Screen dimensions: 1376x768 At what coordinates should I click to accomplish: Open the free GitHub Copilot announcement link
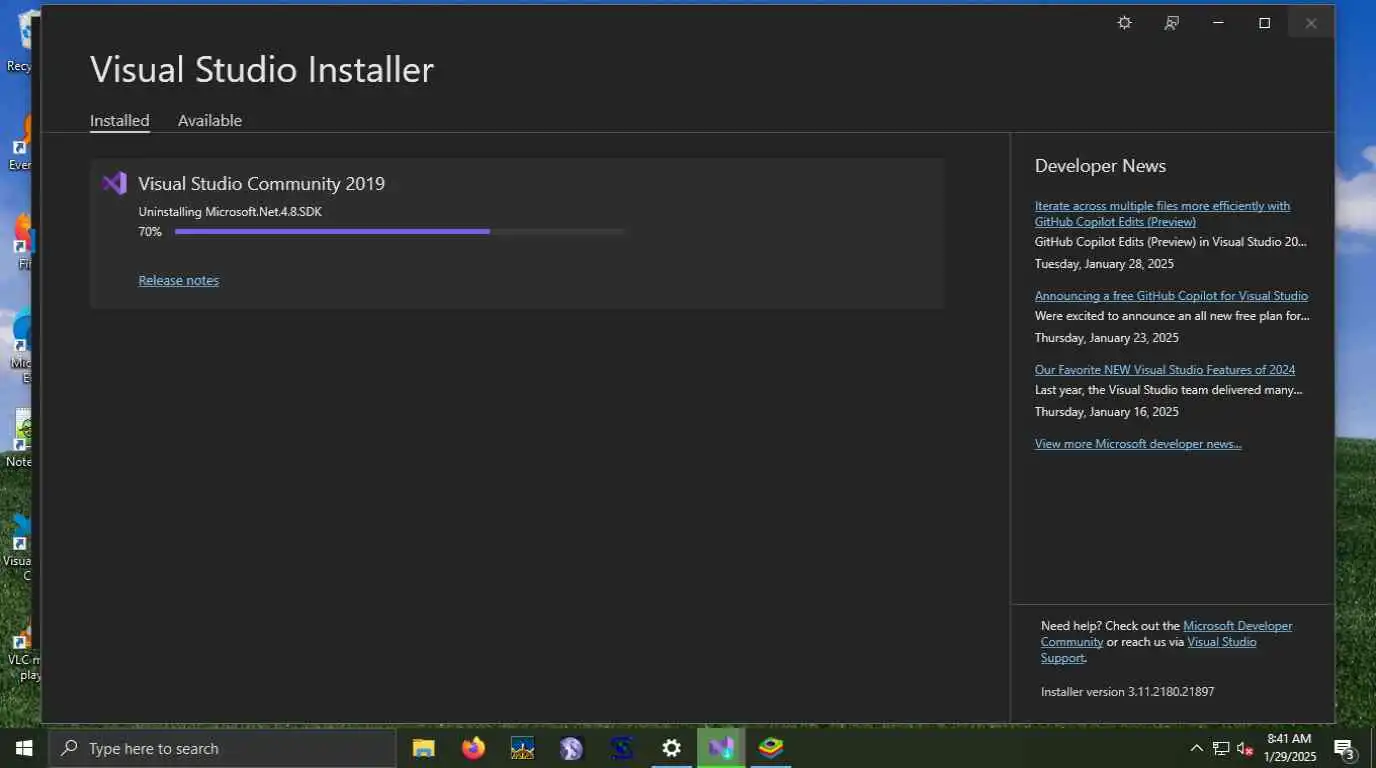(1171, 295)
